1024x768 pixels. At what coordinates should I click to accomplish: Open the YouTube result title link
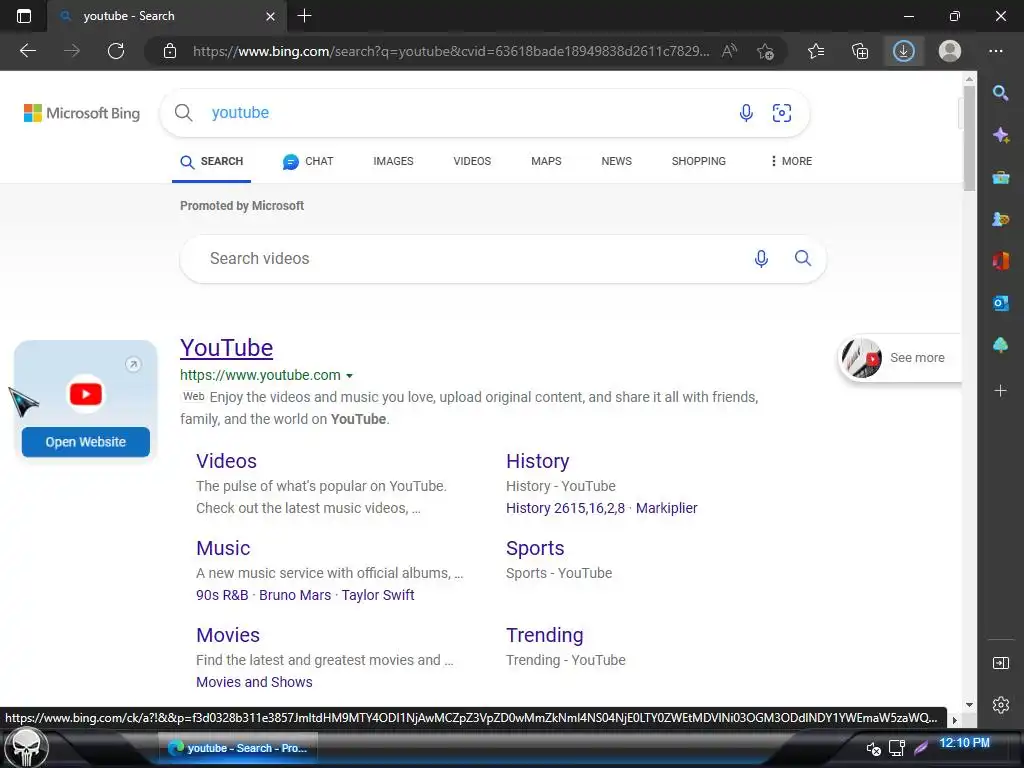227,348
